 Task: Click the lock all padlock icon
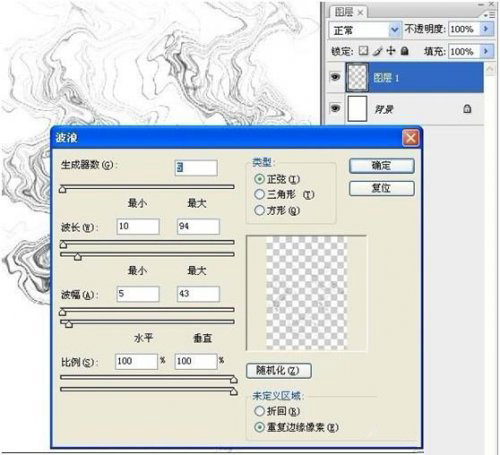click(x=404, y=51)
